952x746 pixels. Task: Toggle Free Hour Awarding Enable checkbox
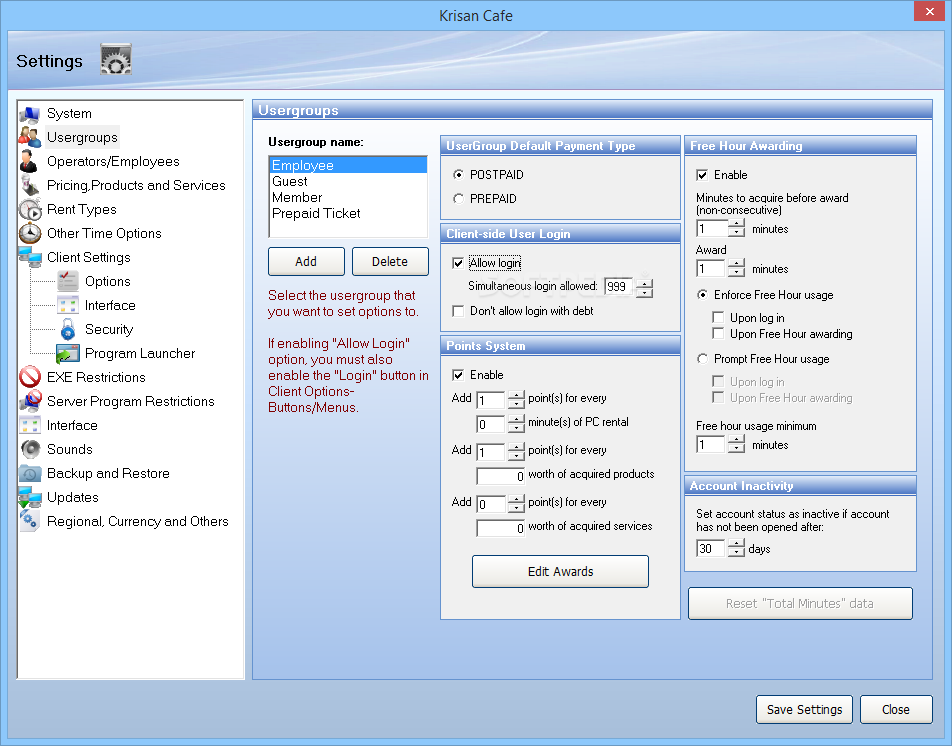click(x=702, y=175)
